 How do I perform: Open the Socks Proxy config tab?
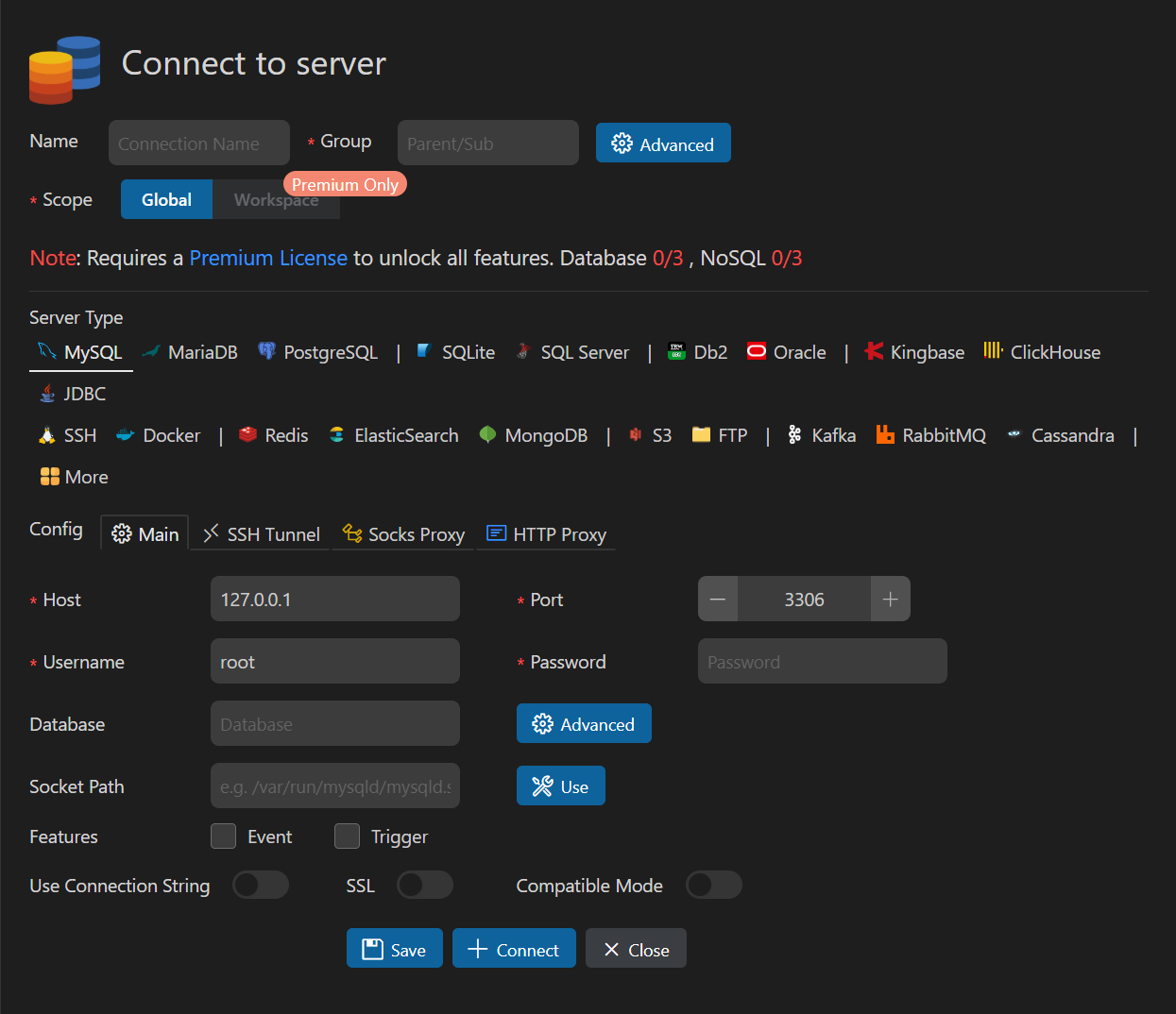pyautogui.click(x=403, y=533)
